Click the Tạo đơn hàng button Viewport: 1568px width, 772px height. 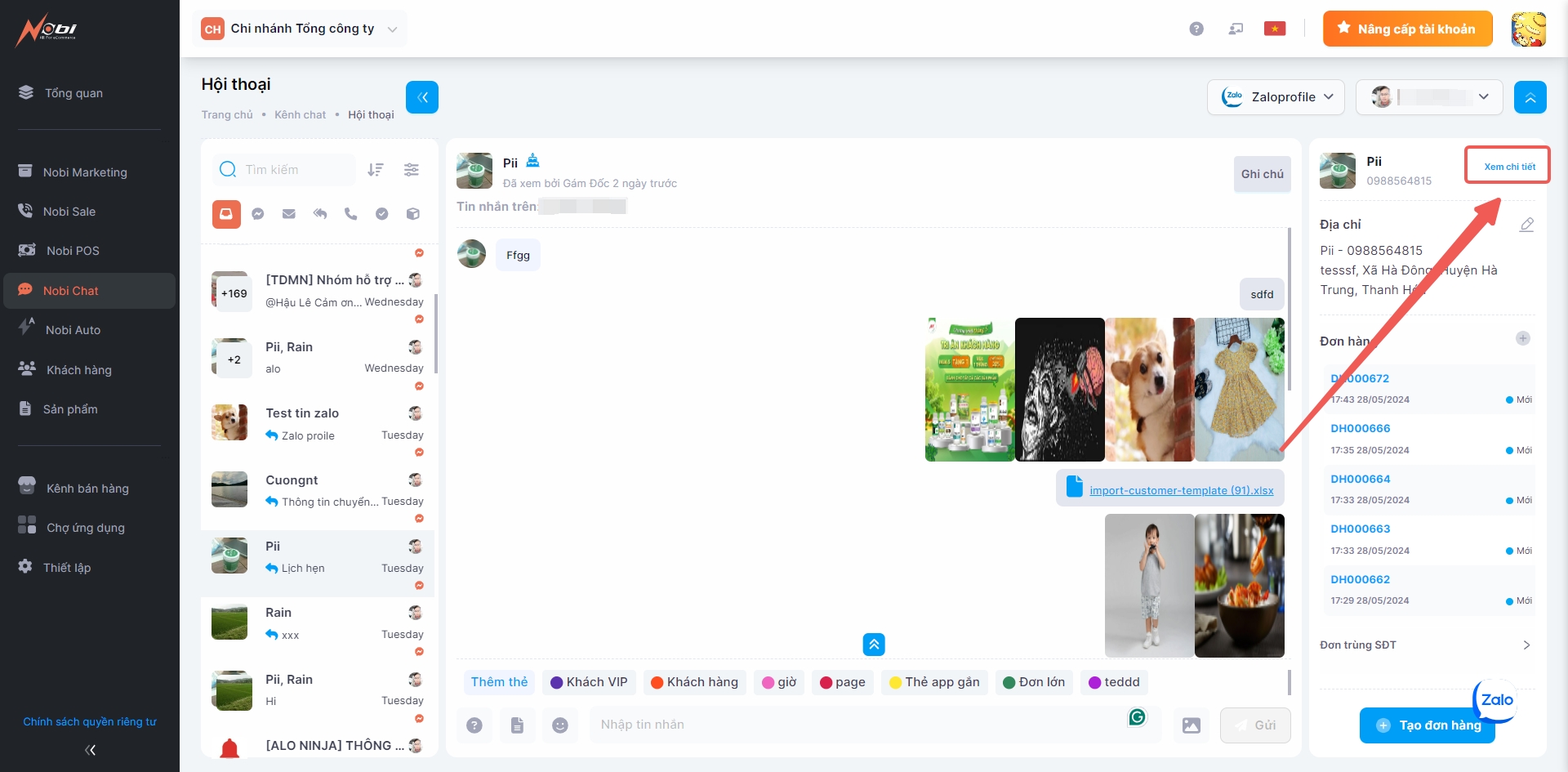pyautogui.click(x=1427, y=725)
